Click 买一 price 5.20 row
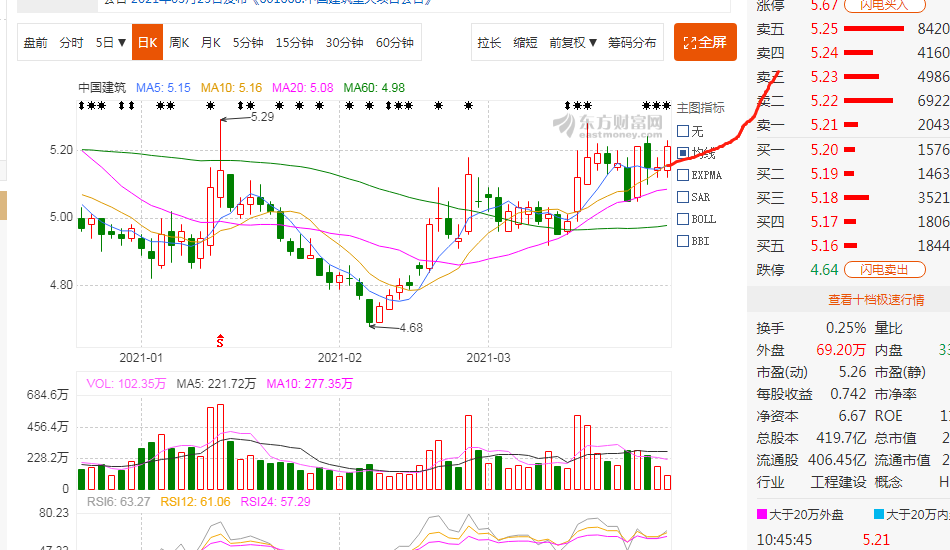This screenshot has width=950, height=550. click(853, 150)
